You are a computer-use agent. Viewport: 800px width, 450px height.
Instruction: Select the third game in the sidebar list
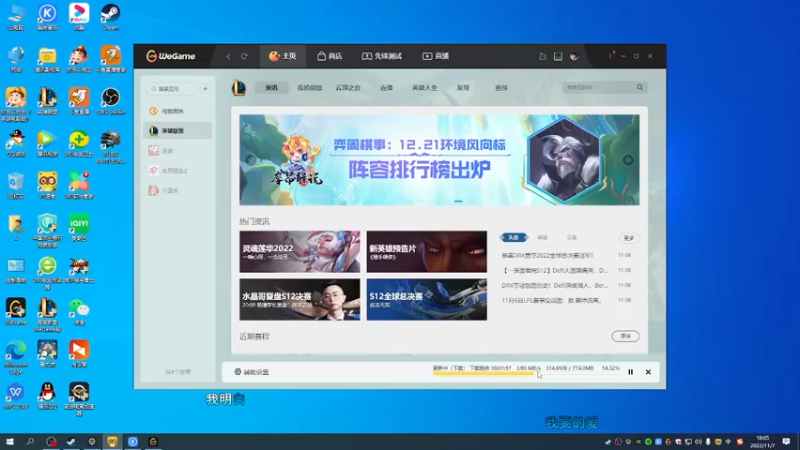pos(177,151)
